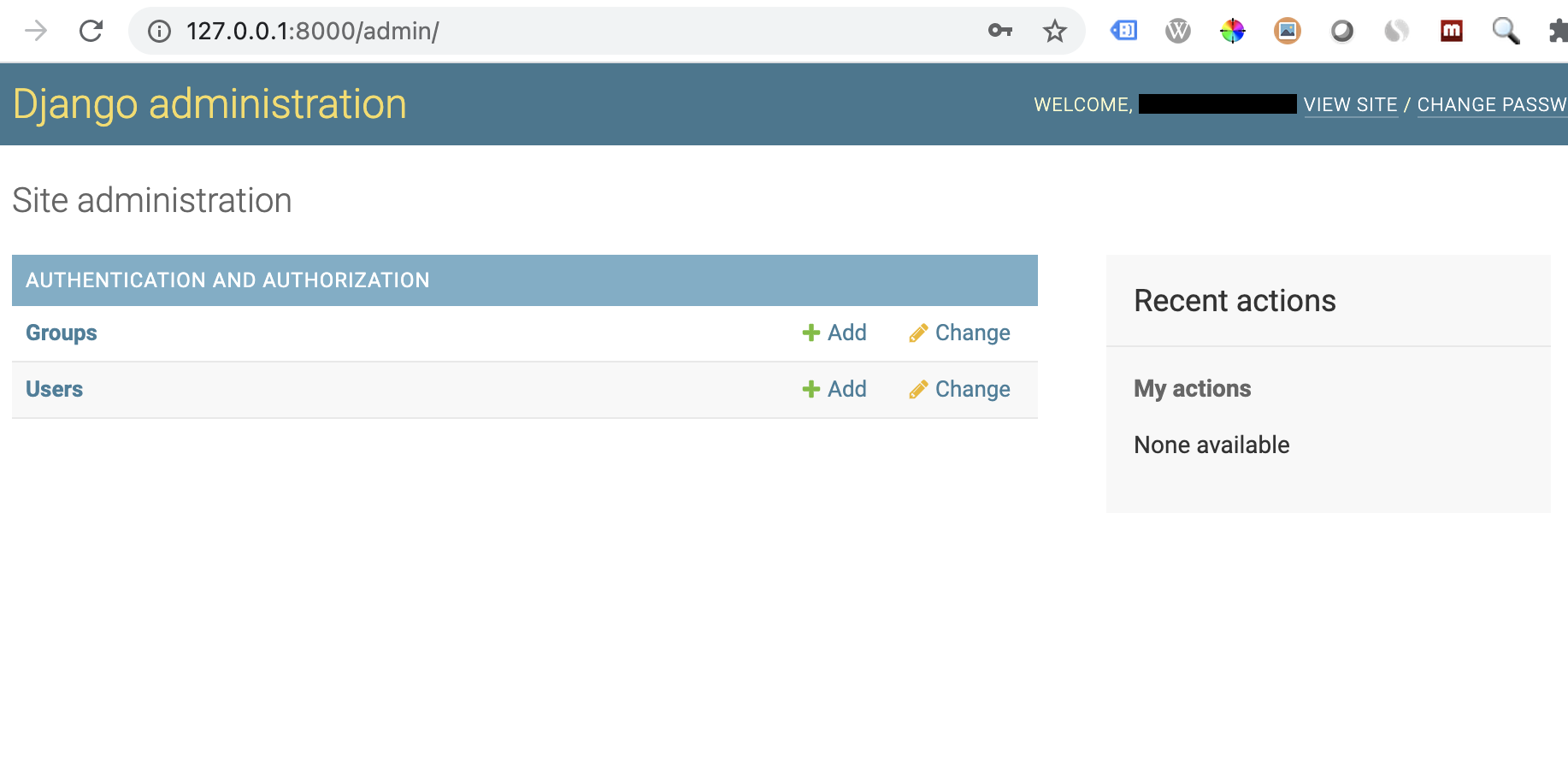Click the pencil icon in Users row
The width and height of the screenshot is (1568, 766).
click(x=918, y=390)
